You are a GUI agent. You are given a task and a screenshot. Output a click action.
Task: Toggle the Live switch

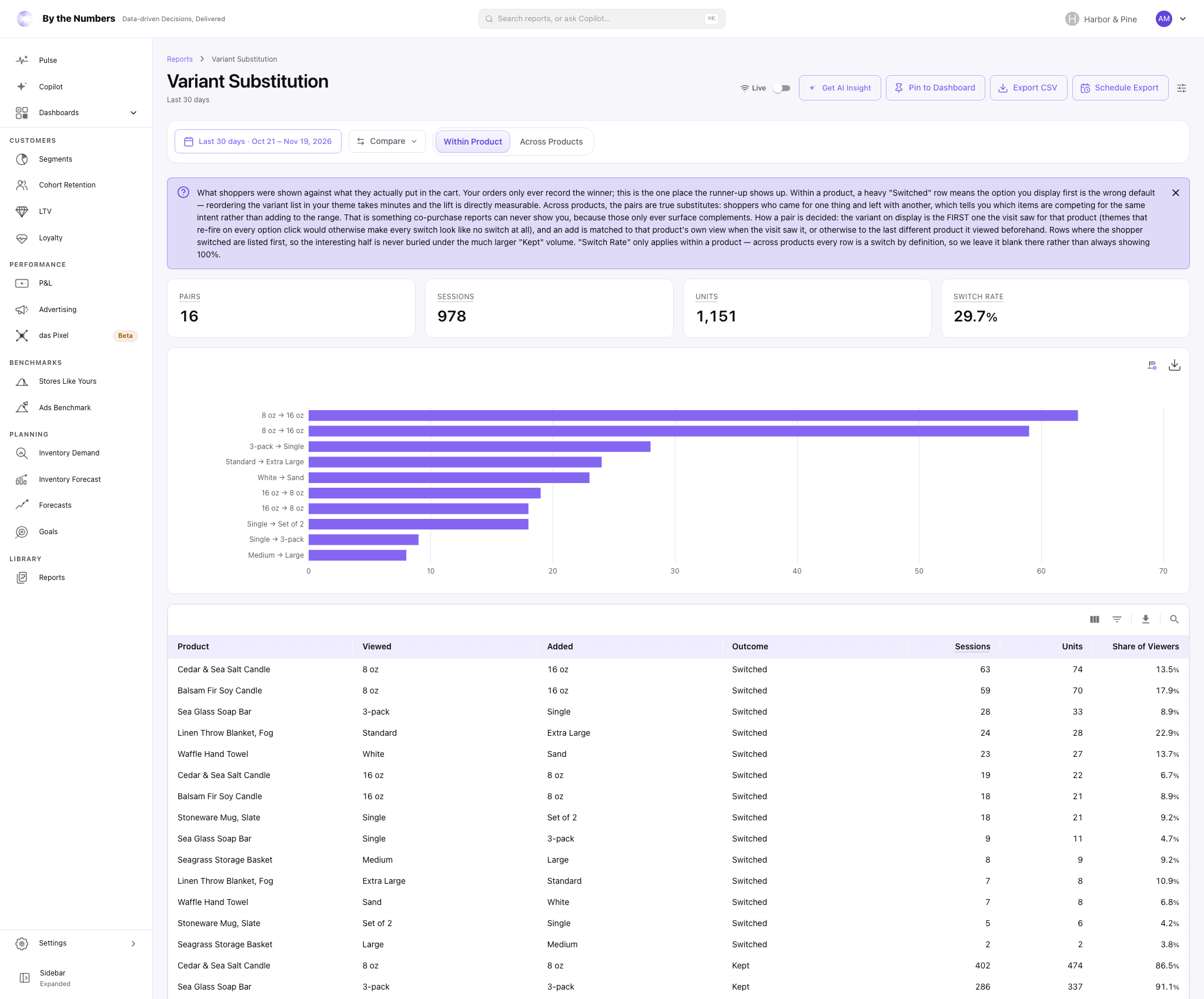pyautogui.click(x=781, y=88)
